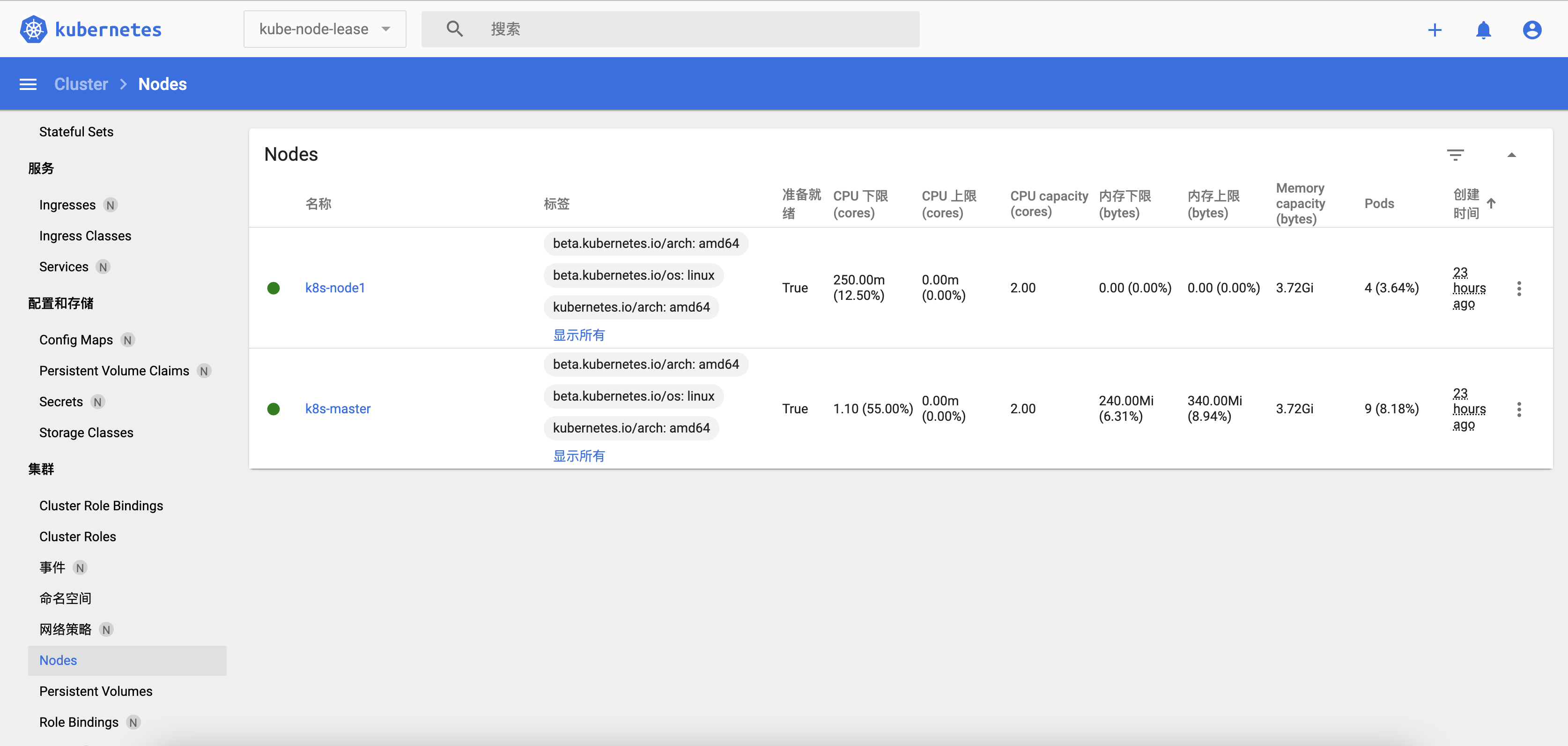The image size is (1568, 746).
Task: Open Storage Classes in sidebar
Action: (x=86, y=433)
